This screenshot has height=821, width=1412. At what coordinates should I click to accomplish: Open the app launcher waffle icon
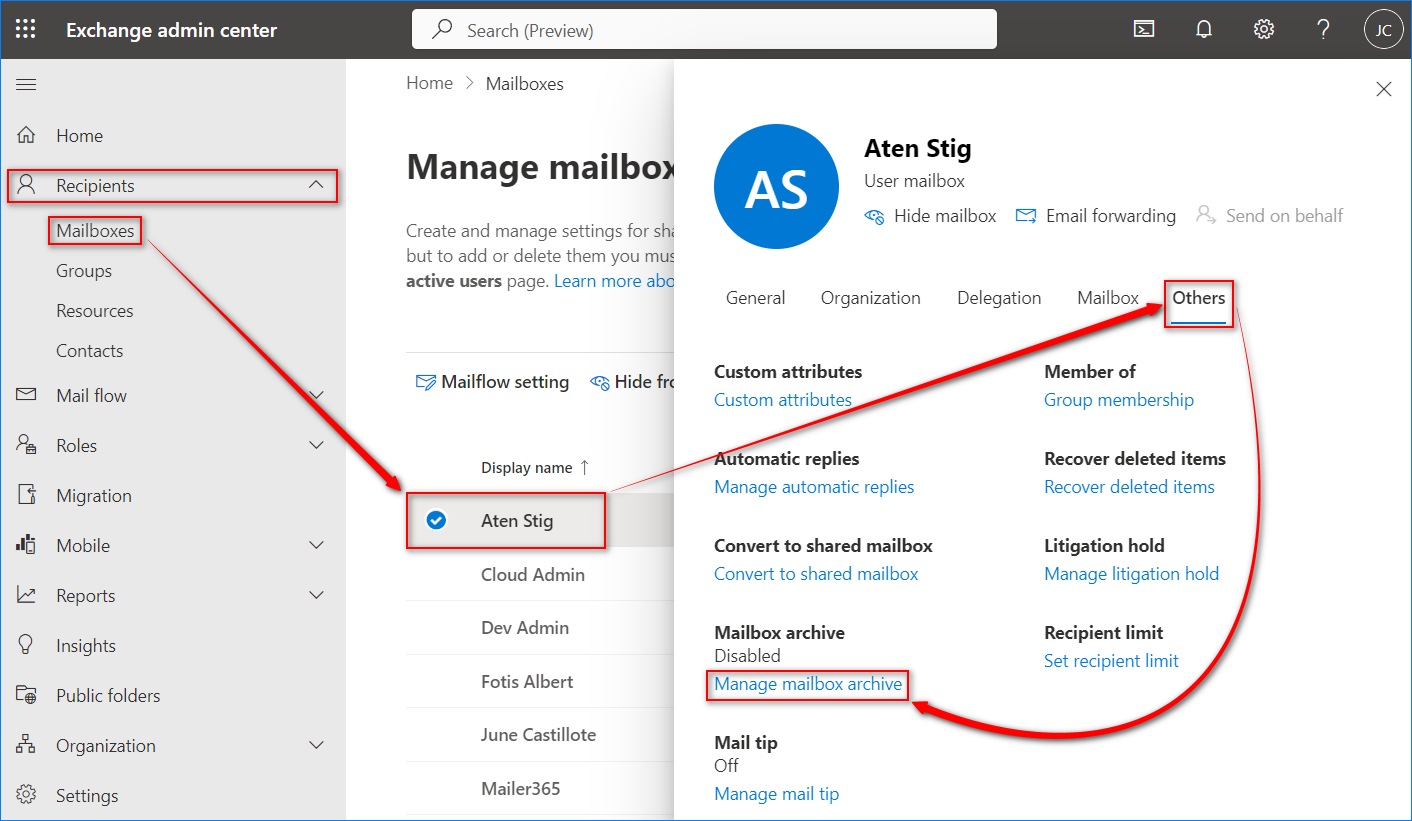[26, 30]
